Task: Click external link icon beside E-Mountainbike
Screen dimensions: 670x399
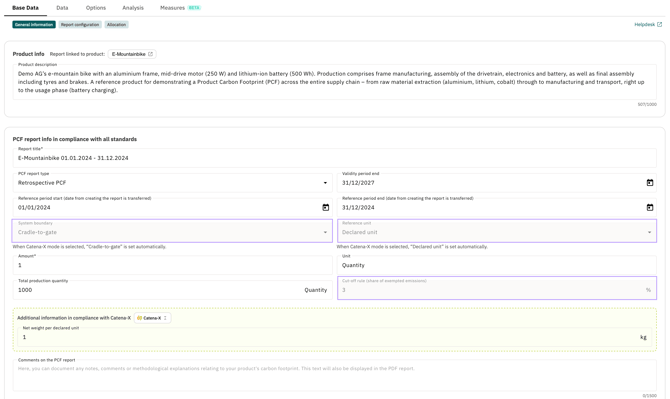Action: [150, 54]
